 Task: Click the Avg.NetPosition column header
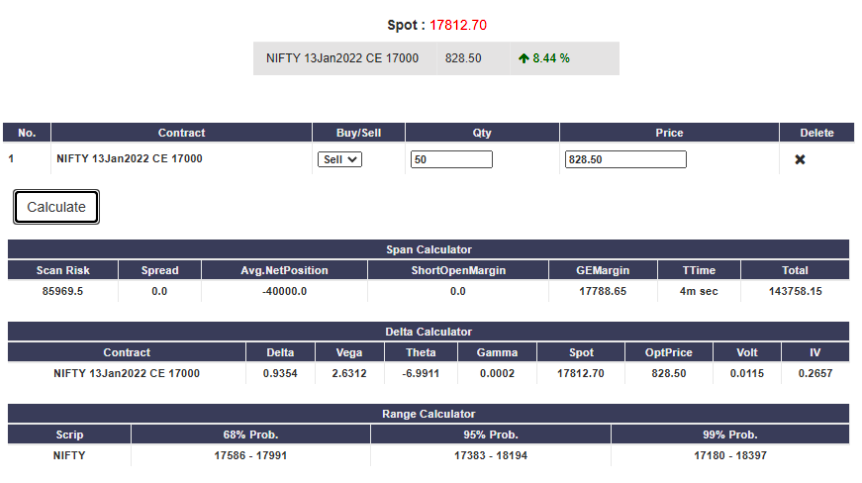[x=284, y=270]
